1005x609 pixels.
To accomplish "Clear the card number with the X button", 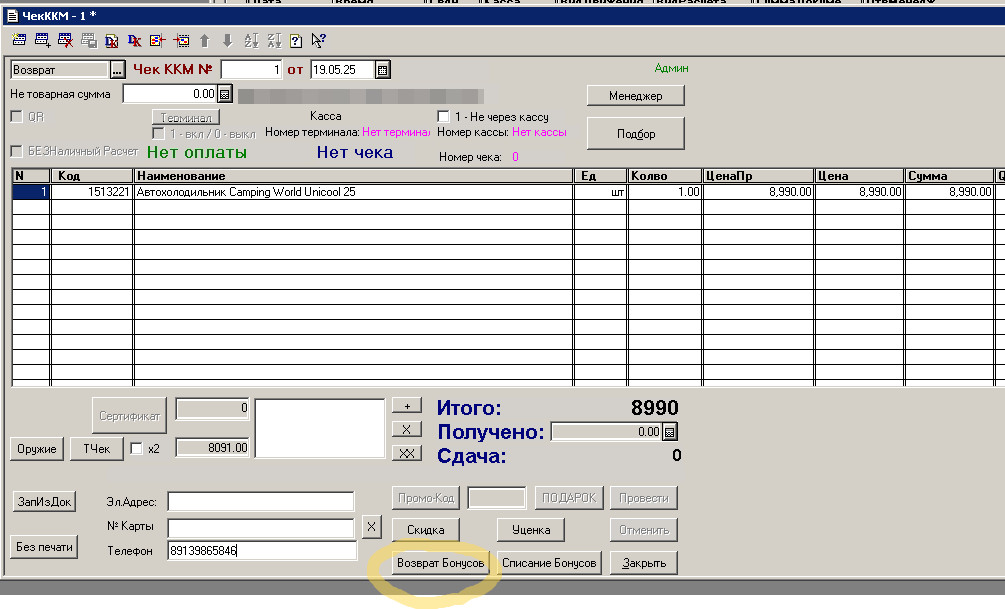I will click(x=371, y=527).
